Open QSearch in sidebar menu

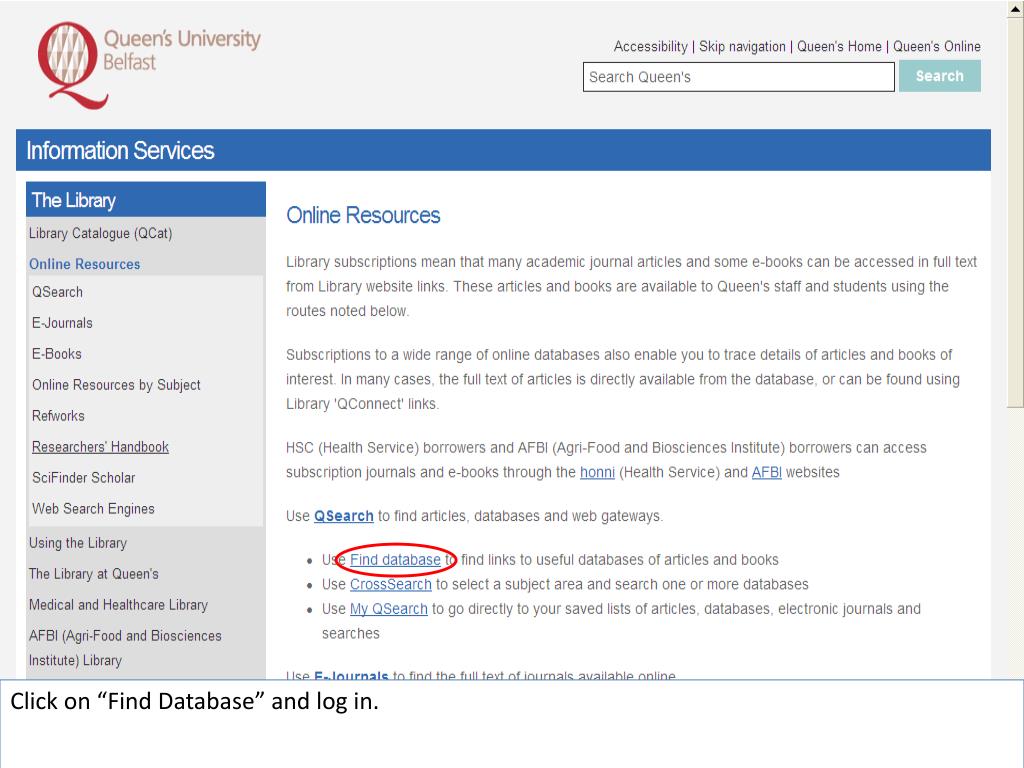pos(57,292)
